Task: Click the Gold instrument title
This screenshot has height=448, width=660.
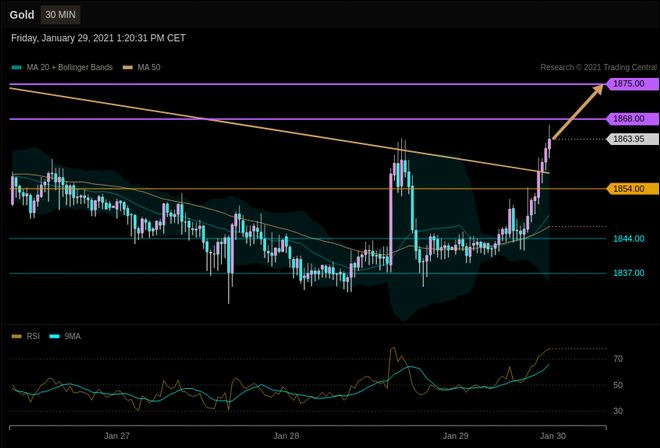Action: click(21, 15)
